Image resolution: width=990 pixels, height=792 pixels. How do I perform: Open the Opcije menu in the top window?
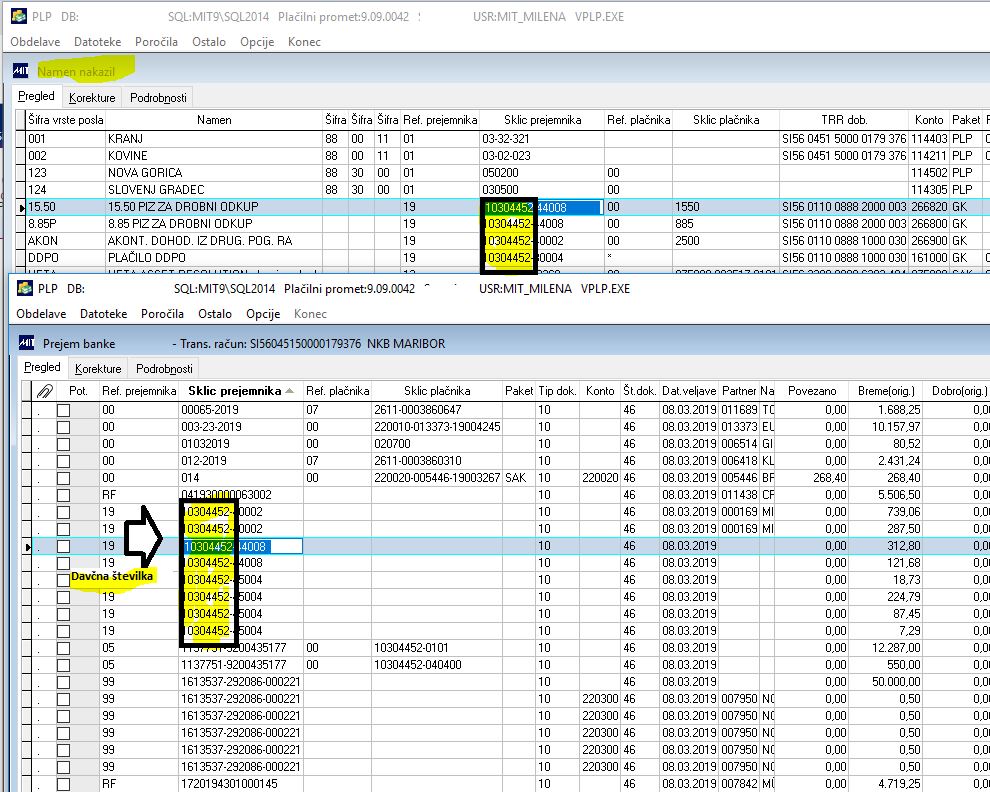click(x=257, y=42)
